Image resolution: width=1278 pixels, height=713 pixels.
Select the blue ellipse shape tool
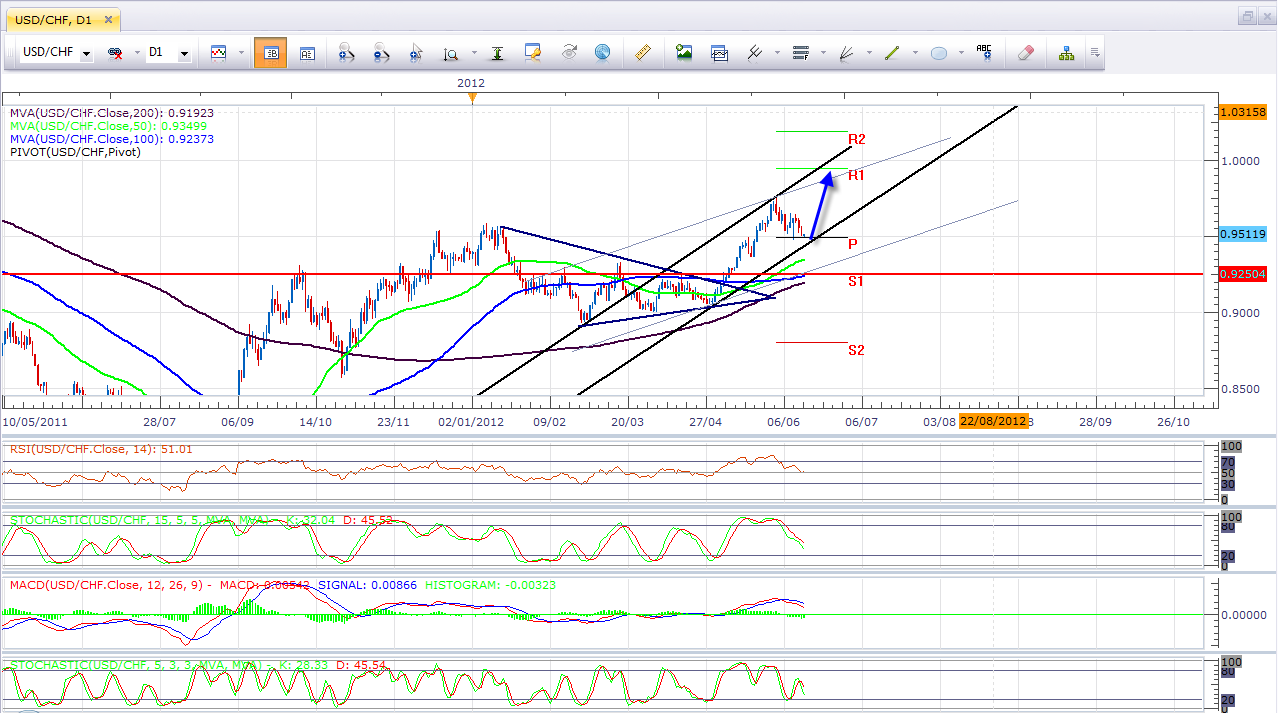(x=938, y=53)
